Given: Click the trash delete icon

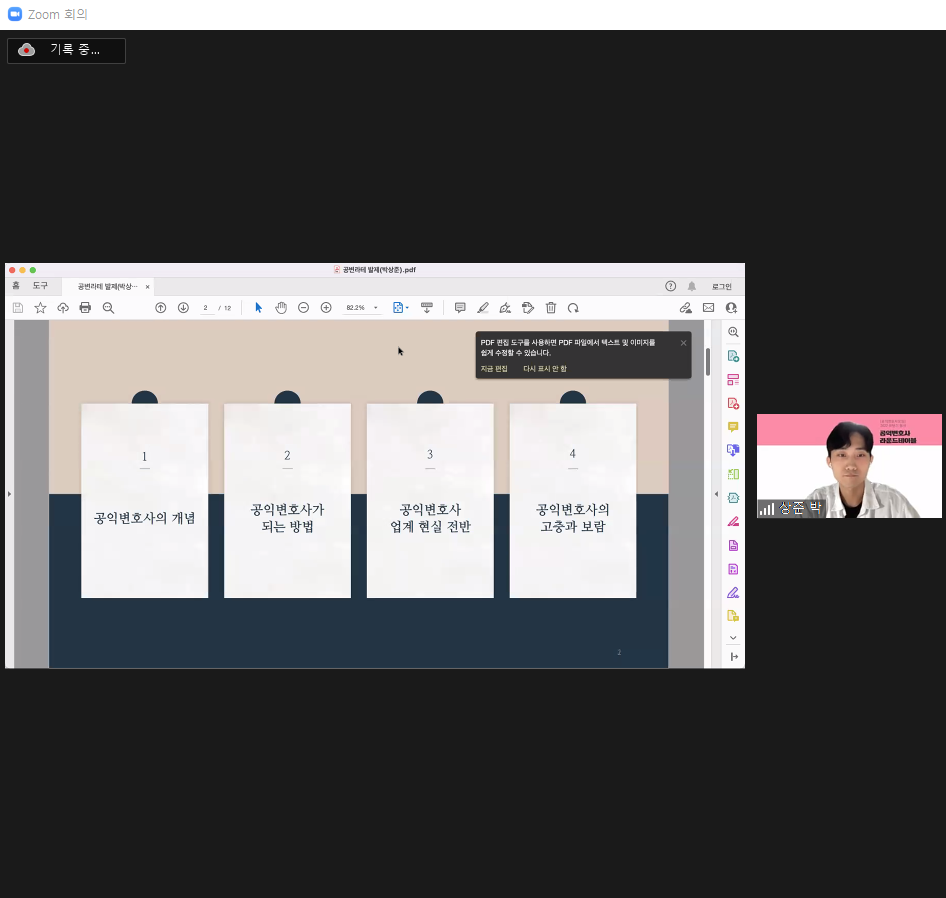Looking at the screenshot, I should [551, 308].
